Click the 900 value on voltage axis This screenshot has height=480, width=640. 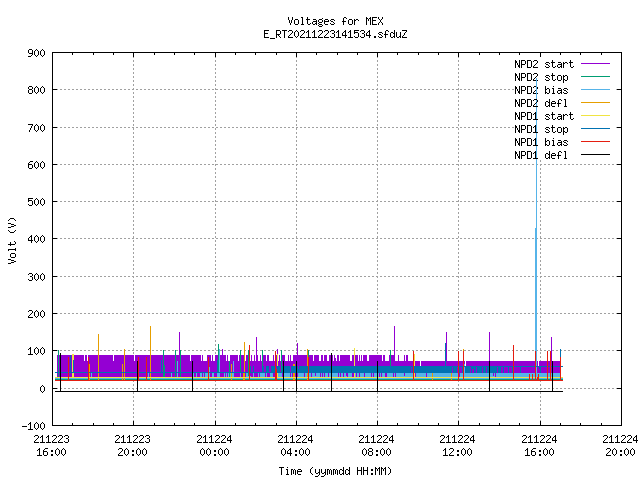(x=36, y=53)
